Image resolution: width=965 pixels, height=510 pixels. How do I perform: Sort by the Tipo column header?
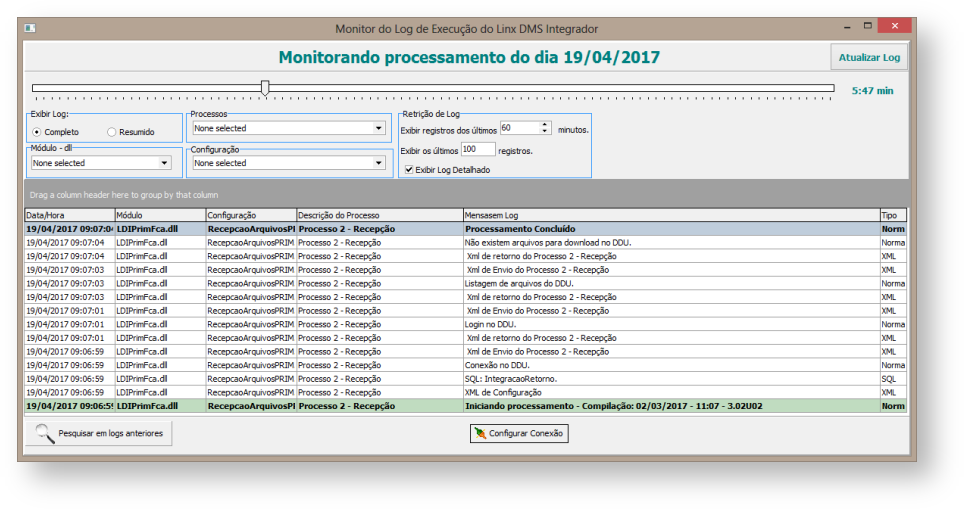coord(893,215)
